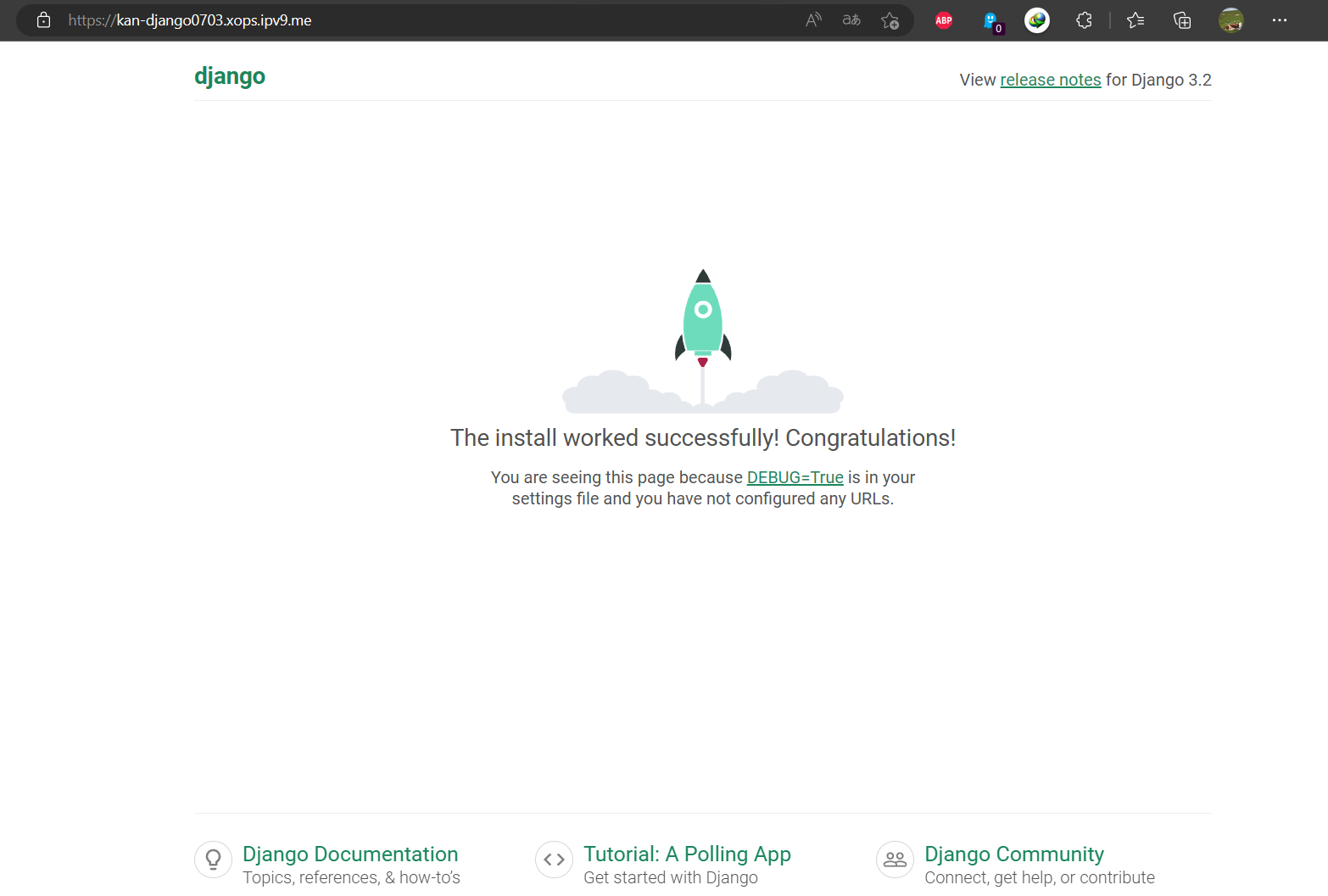The width and height of the screenshot is (1328, 896).
Task: Click the browser profile avatar
Action: pyautogui.click(x=1230, y=20)
